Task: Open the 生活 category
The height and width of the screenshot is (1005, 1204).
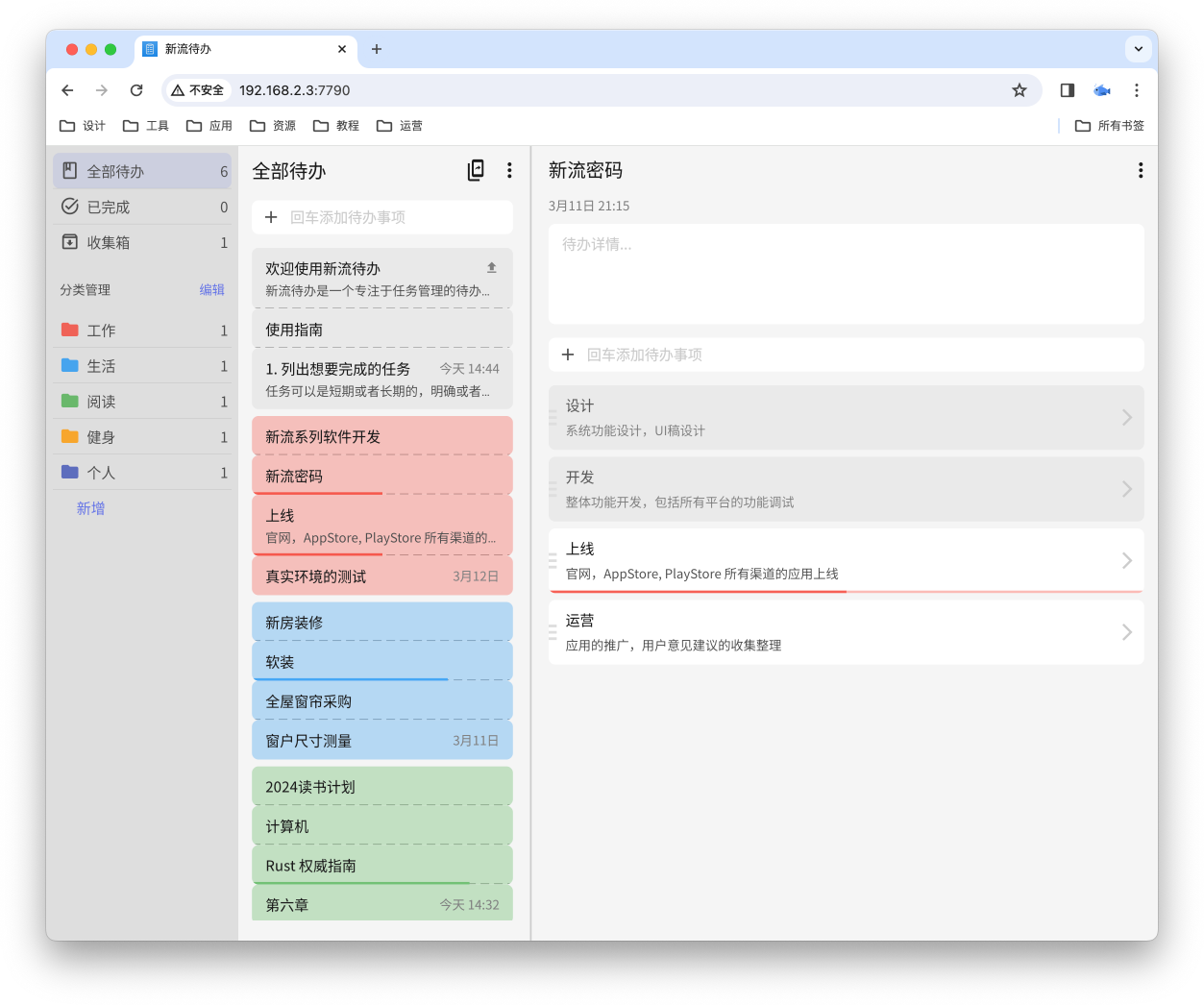Action: click(x=142, y=365)
